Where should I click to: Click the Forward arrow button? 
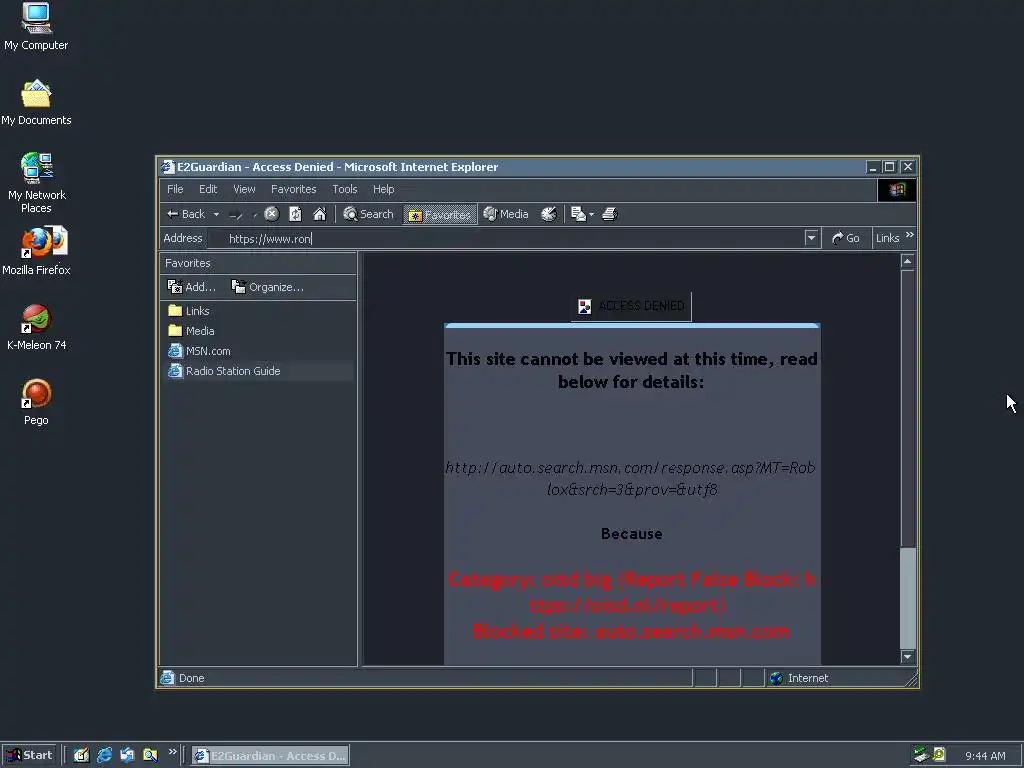tap(236, 214)
